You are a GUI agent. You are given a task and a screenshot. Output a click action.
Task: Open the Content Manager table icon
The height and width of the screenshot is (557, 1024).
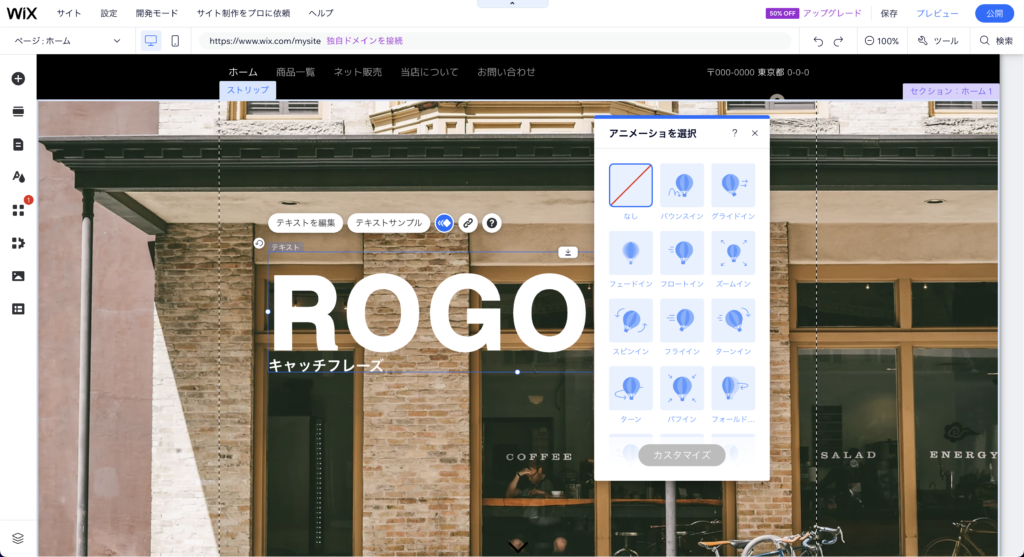18,309
